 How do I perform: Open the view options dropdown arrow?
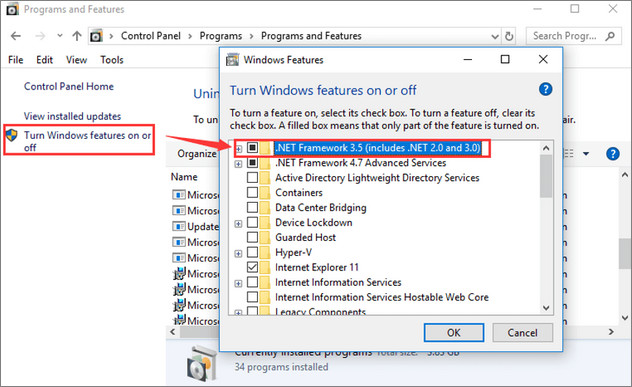(586, 154)
